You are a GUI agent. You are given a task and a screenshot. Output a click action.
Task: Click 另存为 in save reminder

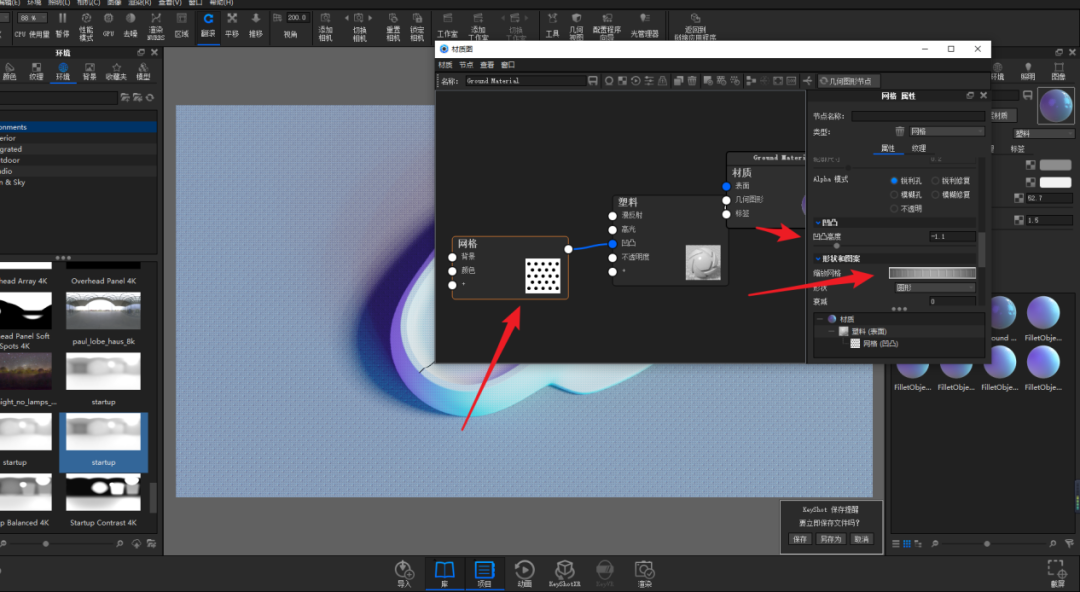(x=830, y=539)
